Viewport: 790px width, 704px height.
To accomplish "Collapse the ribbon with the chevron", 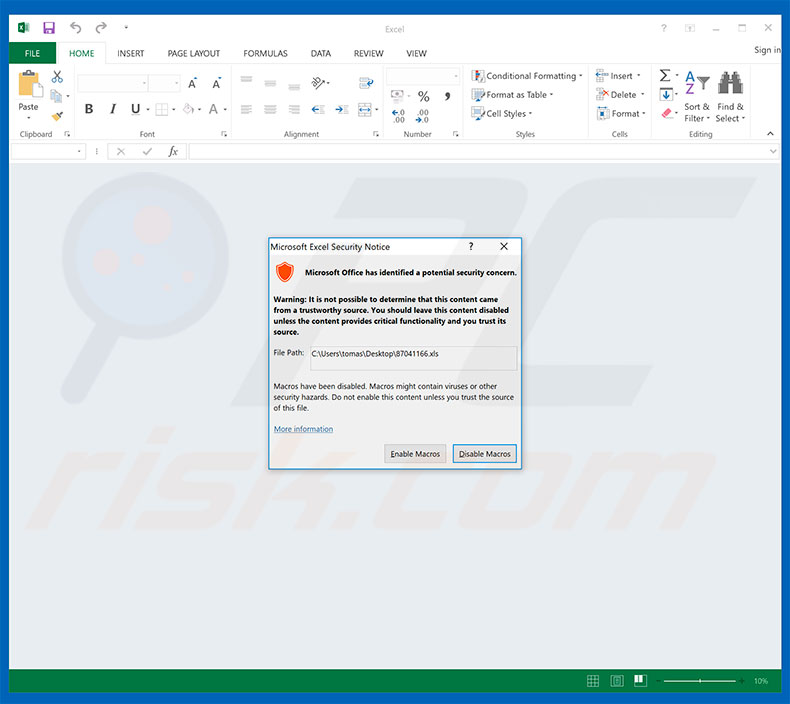I will [770, 134].
